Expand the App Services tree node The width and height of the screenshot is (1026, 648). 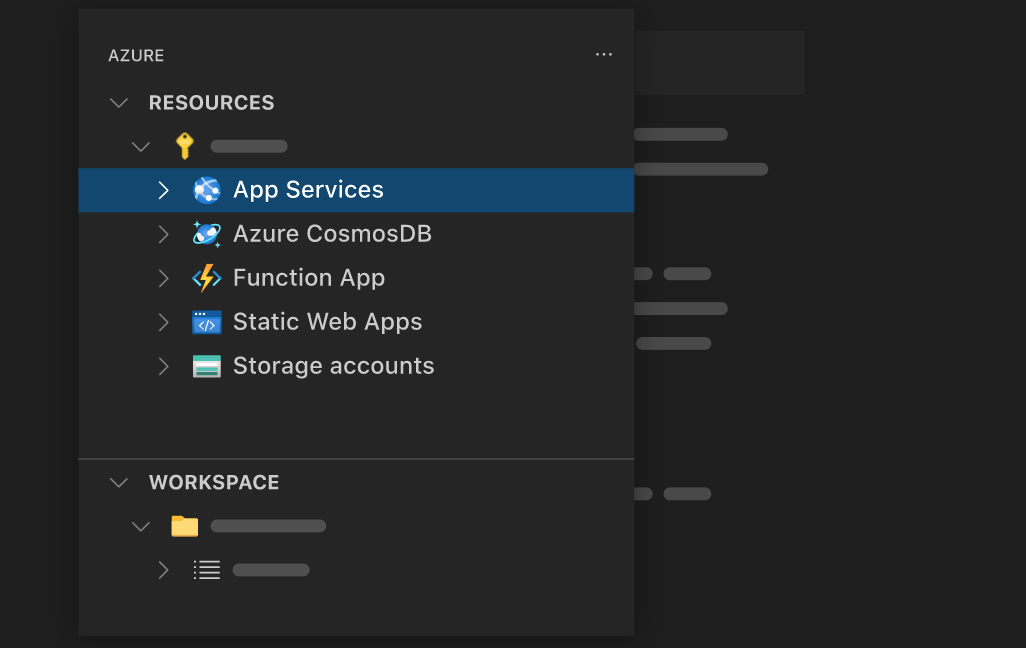point(163,190)
